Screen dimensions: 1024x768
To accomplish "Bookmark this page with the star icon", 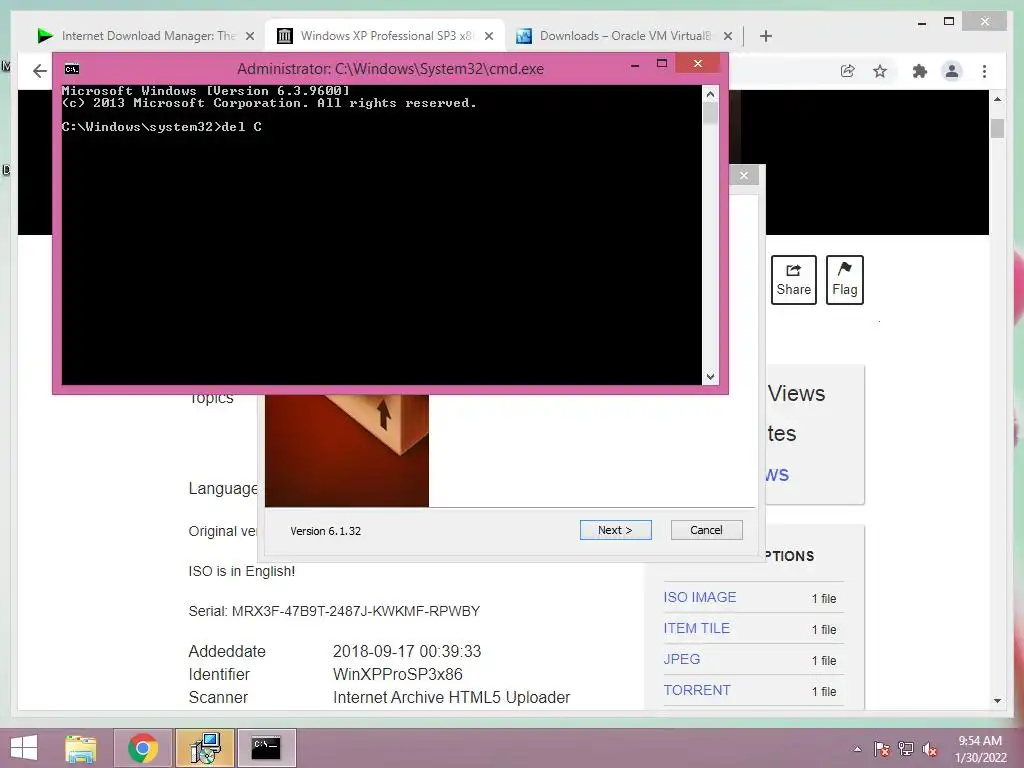I will tap(880, 71).
